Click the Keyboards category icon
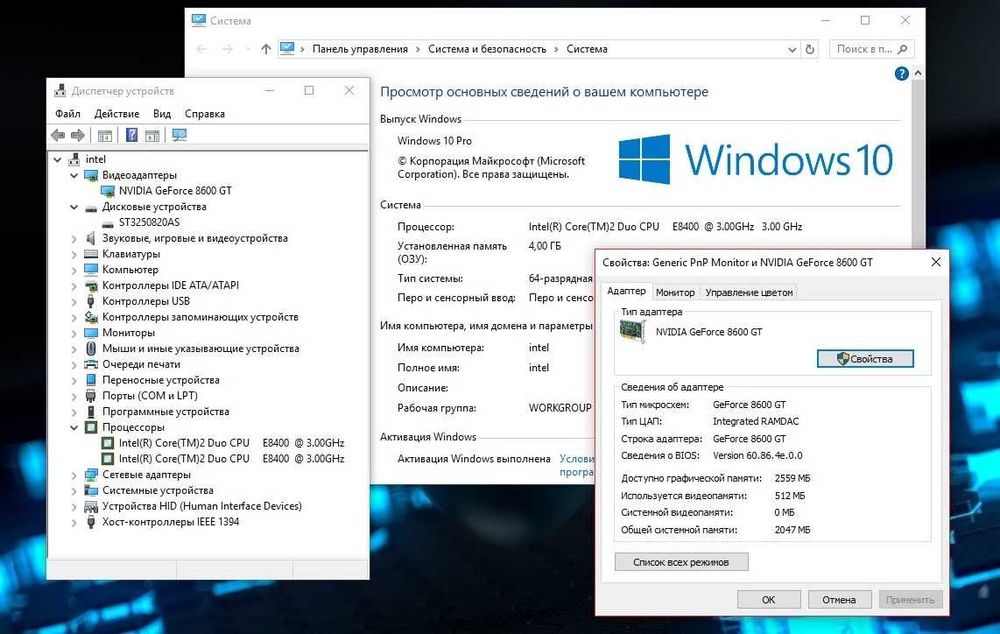The height and width of the screenshot is (634, 1000). [x=91, y=254]
